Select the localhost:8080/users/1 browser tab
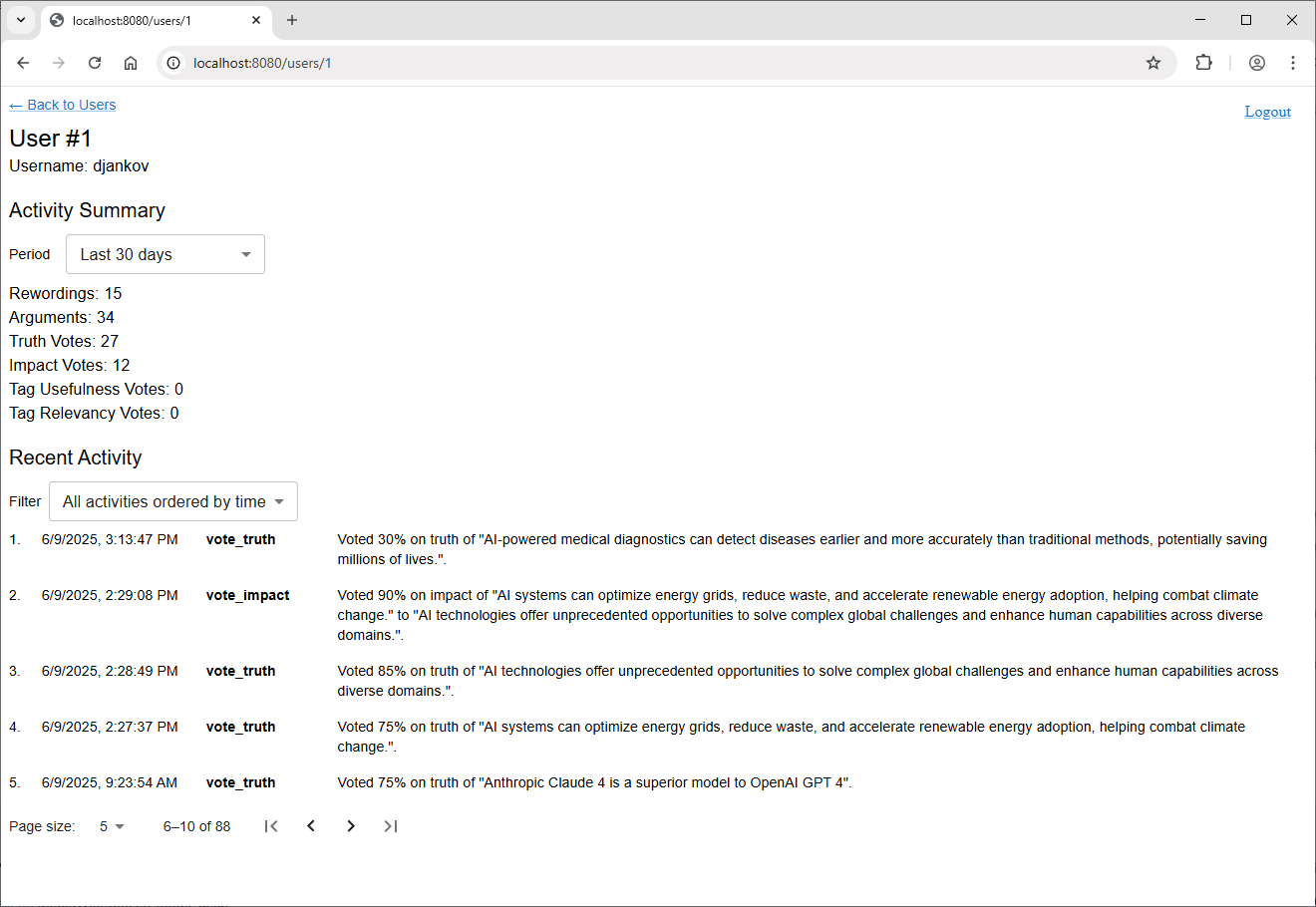Screen dimensions: 1316x907 tap(156, 20)
